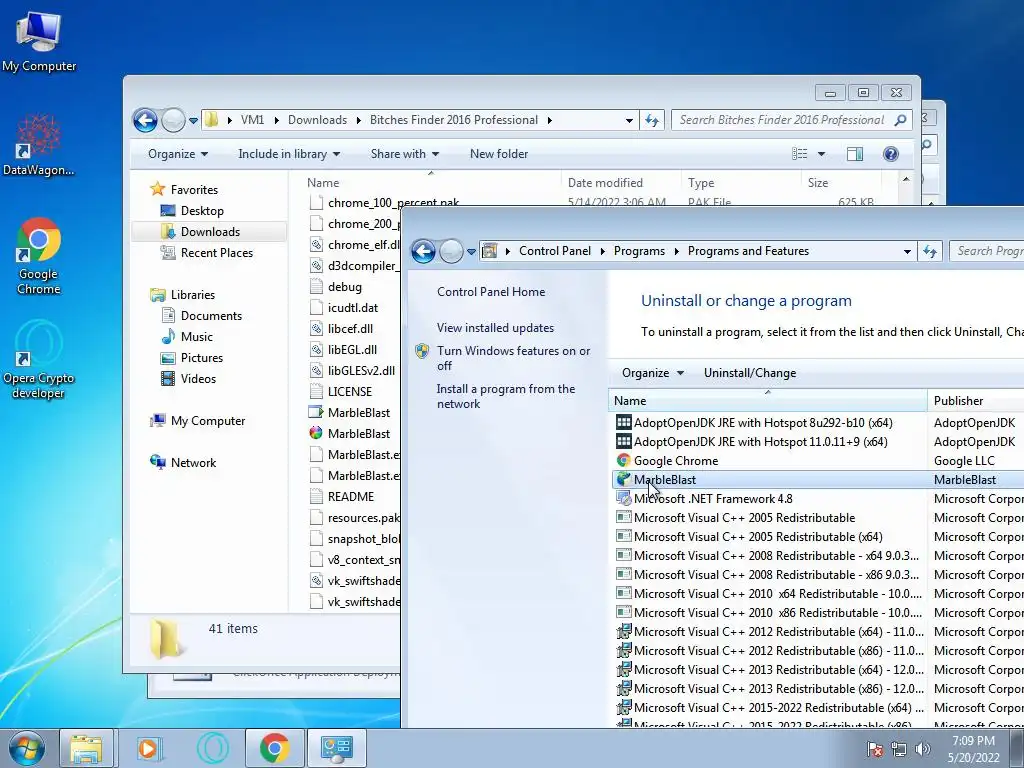Change view using the Explorer view icon

coord(800,154)
